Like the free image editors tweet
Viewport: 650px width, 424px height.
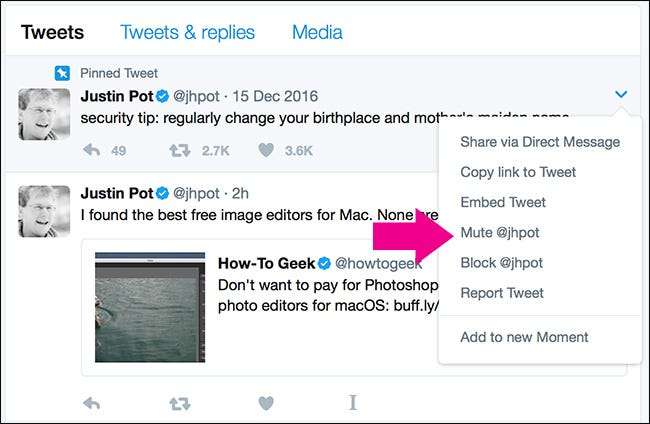point(266,403)
